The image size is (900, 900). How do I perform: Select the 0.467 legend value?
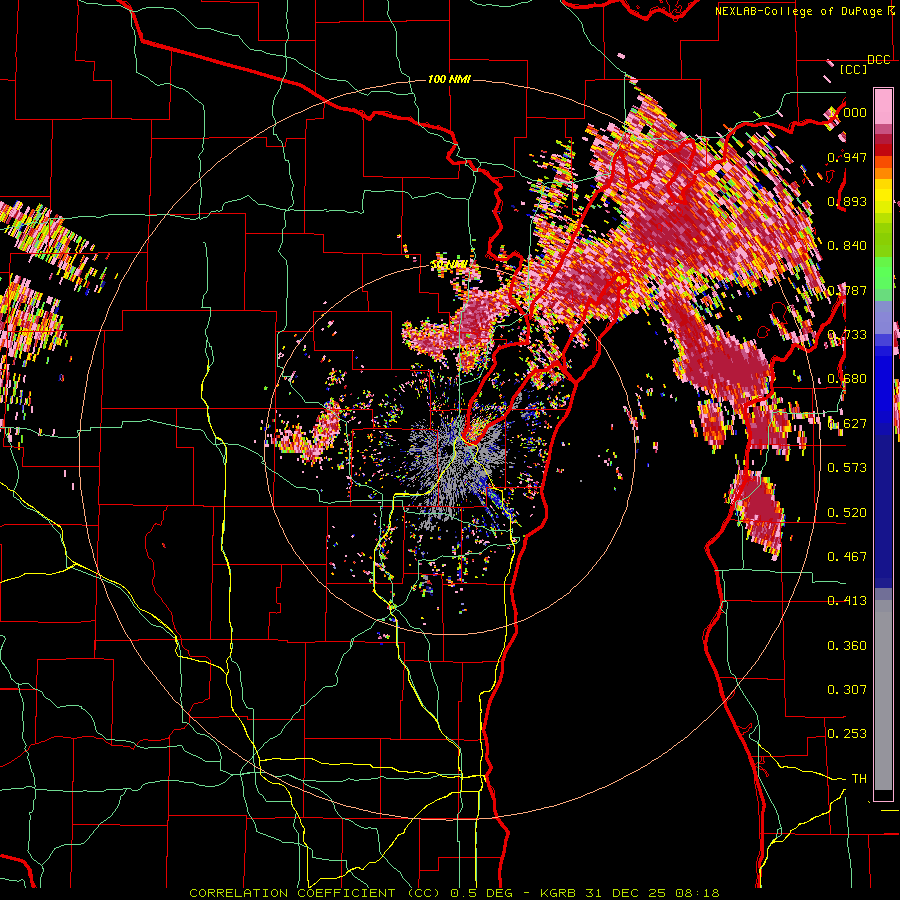847,557
